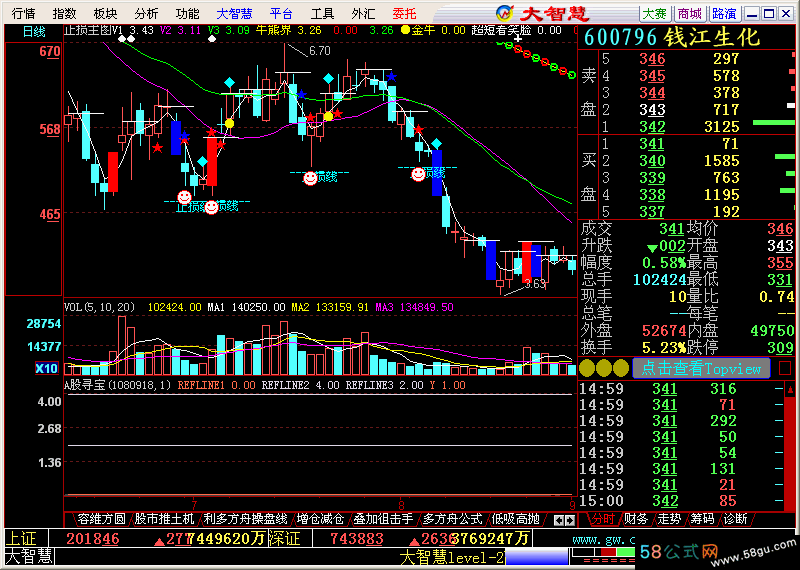Click the A股寻宝 indicator label
This screenshot has width=800, height=570.
pyautogui.click(x=117, y=385)
